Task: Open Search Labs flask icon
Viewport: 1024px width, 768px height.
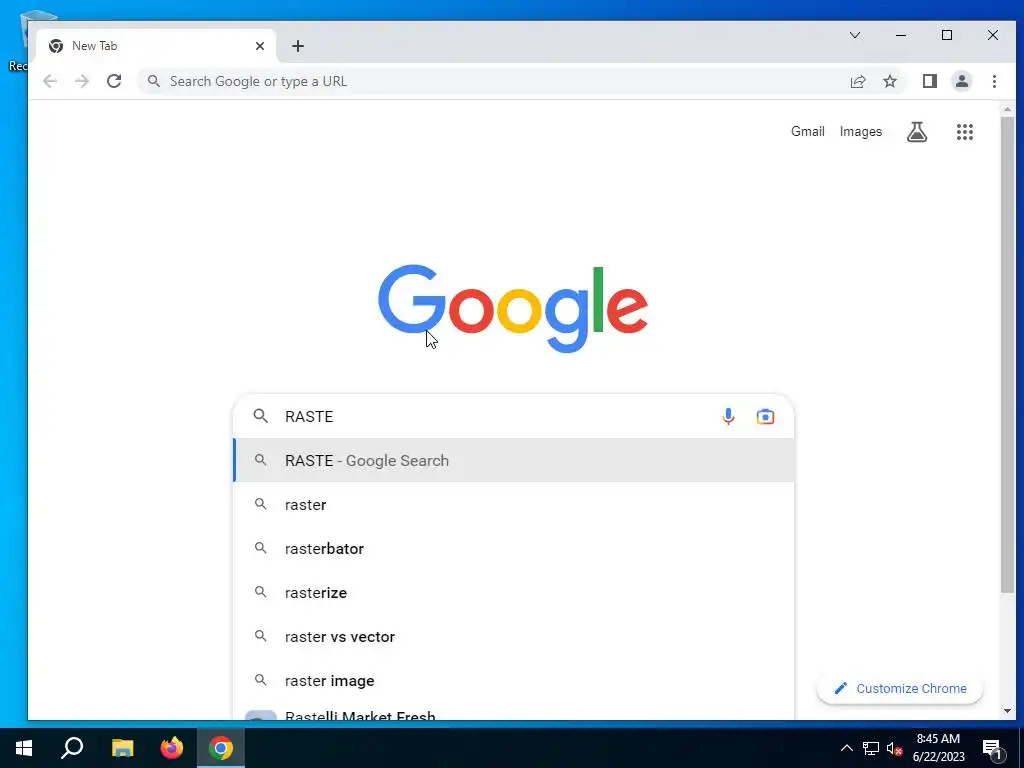Action: pyautogui.click(x=917, y=132)
